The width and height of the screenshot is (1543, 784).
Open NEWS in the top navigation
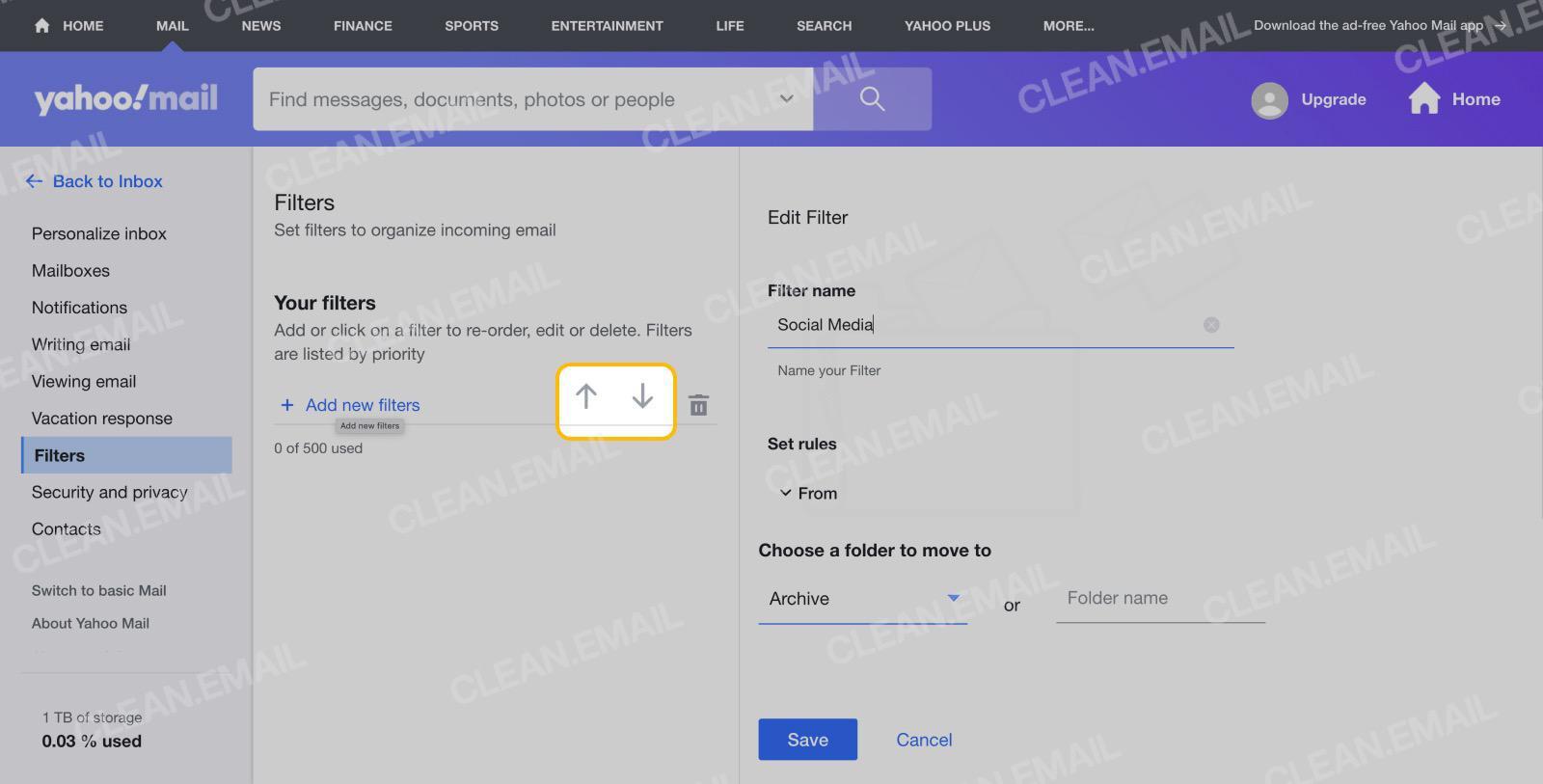point(261,26)
